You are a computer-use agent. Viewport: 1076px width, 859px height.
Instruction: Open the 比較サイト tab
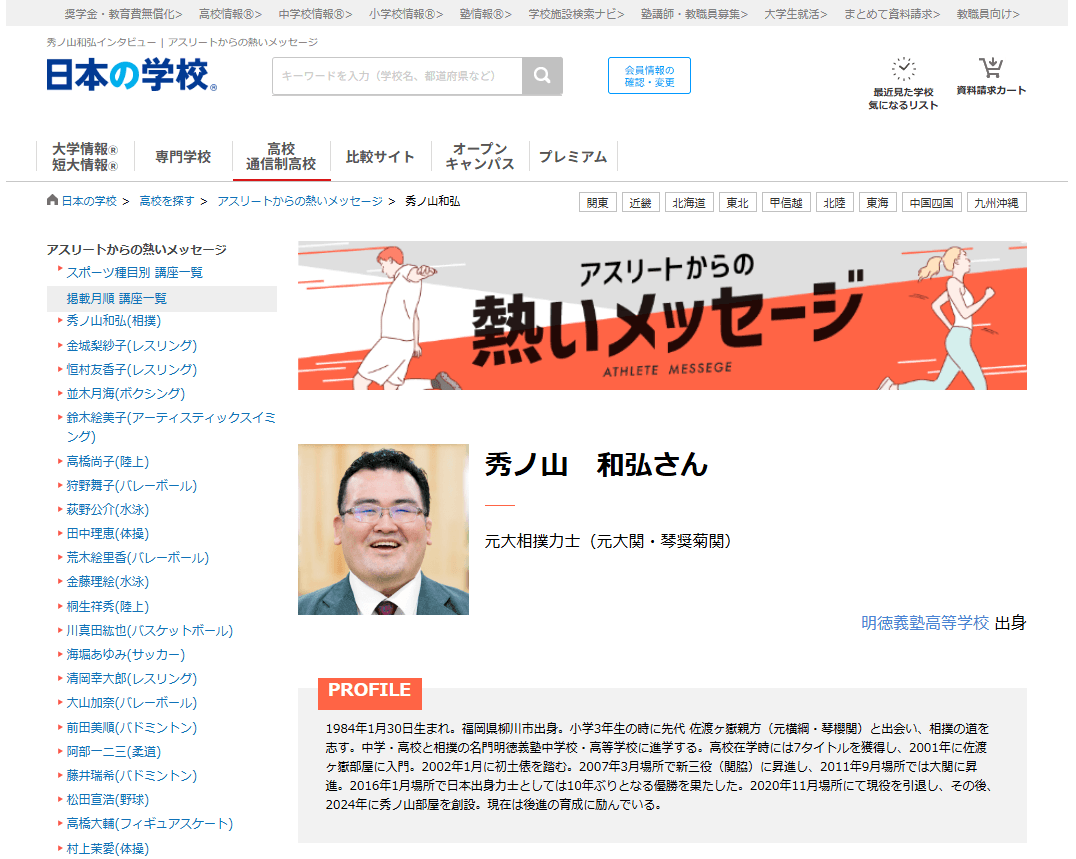pos(380,156)
